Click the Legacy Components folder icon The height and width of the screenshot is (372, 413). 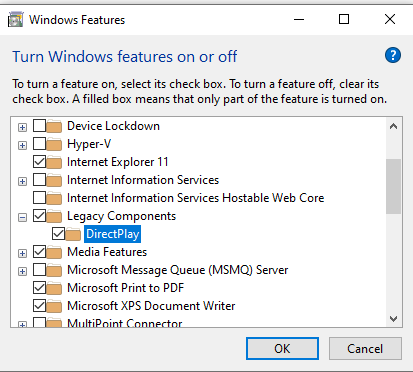click(54, 216)
